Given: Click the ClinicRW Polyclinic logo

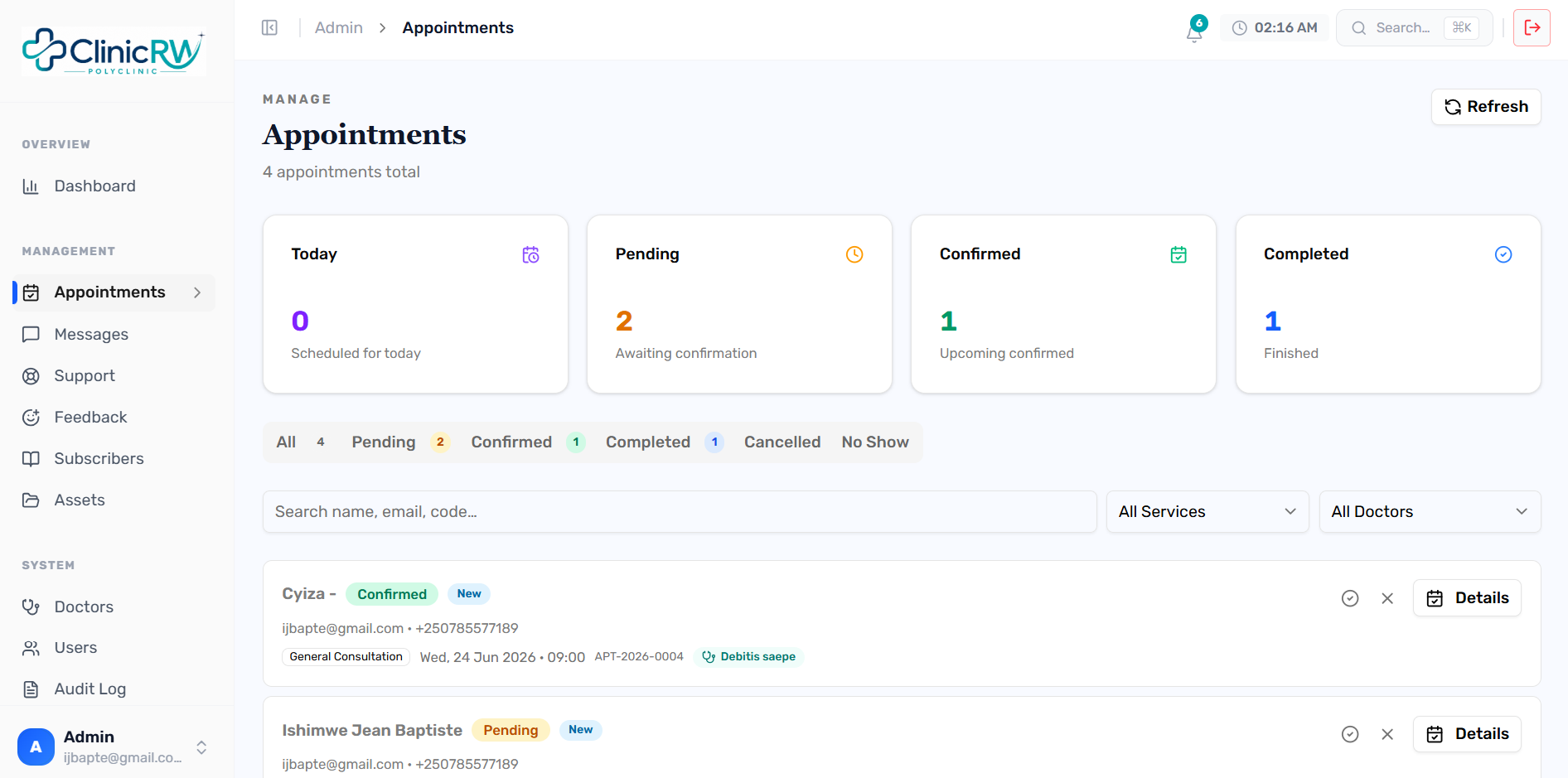Looking at the screenshot, I should coord(114,51).
